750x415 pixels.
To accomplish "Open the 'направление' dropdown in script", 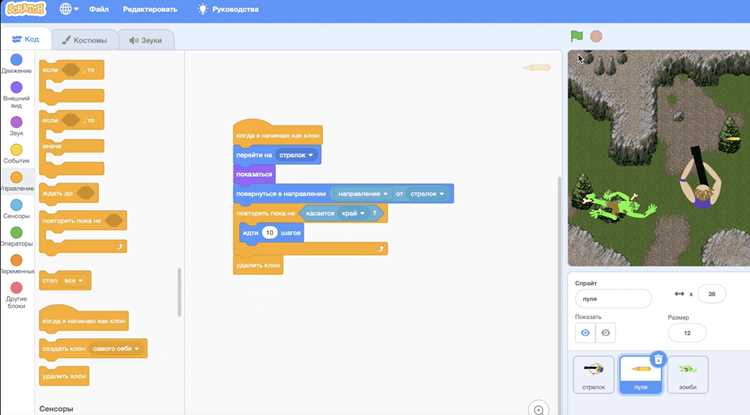I will coord(362,194).
